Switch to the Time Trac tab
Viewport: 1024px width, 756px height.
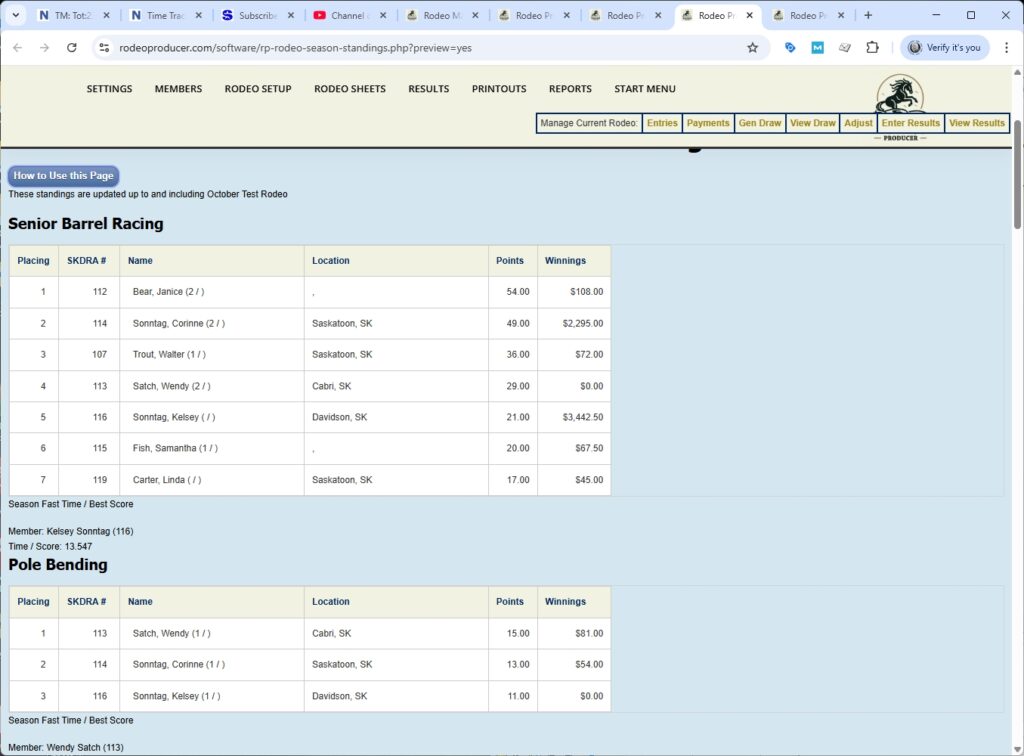click(x=160, y=14)
